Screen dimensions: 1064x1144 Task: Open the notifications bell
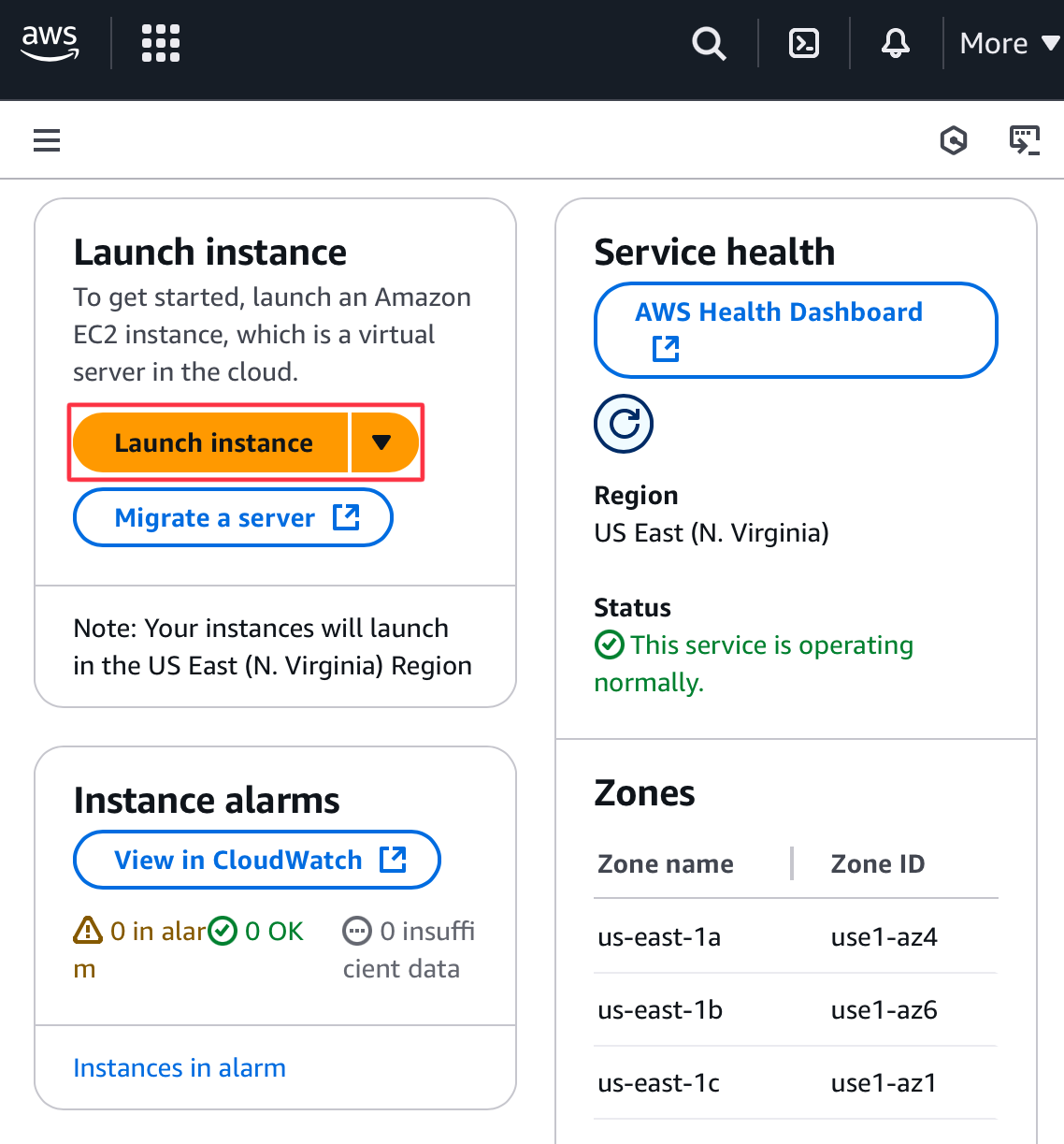(x=896, y=43)
